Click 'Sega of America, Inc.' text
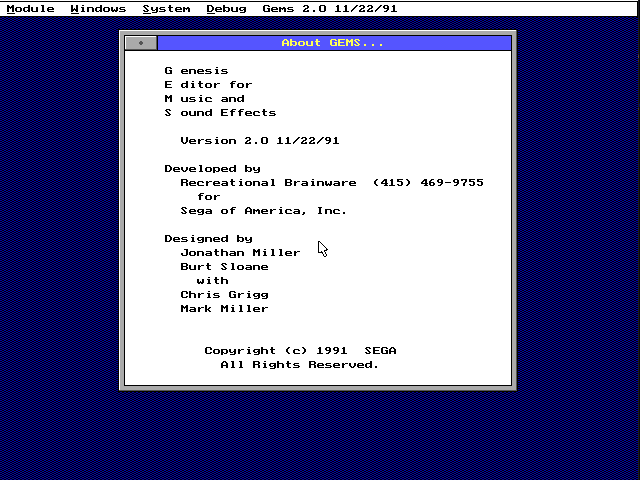Viewport: 640px width, 480px height. pos(264,211)
